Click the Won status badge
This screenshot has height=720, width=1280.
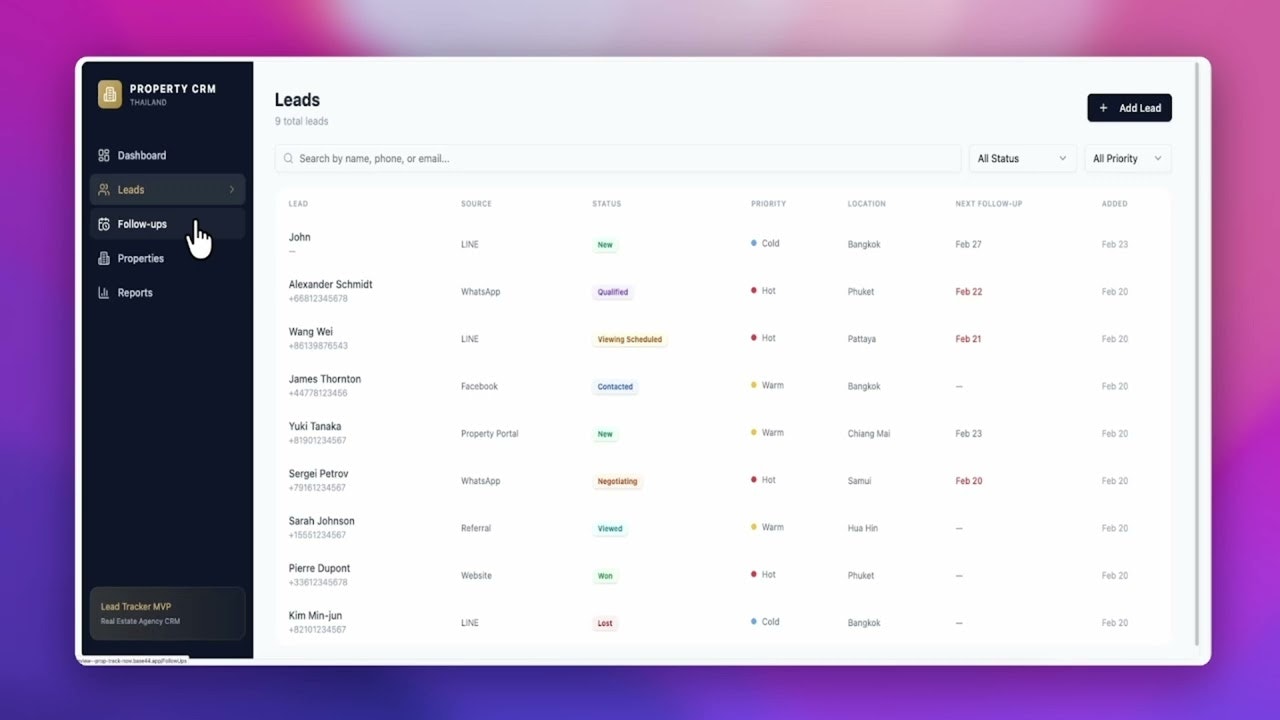tap(605, 576)
